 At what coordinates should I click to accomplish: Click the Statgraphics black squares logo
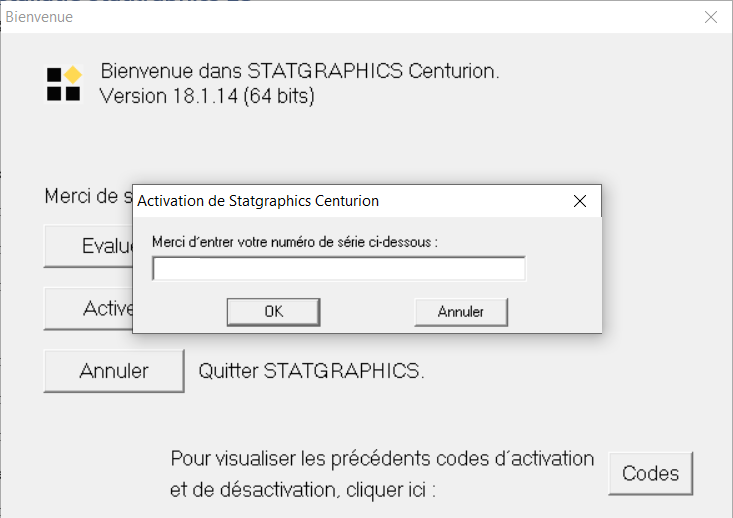point(64,84)
